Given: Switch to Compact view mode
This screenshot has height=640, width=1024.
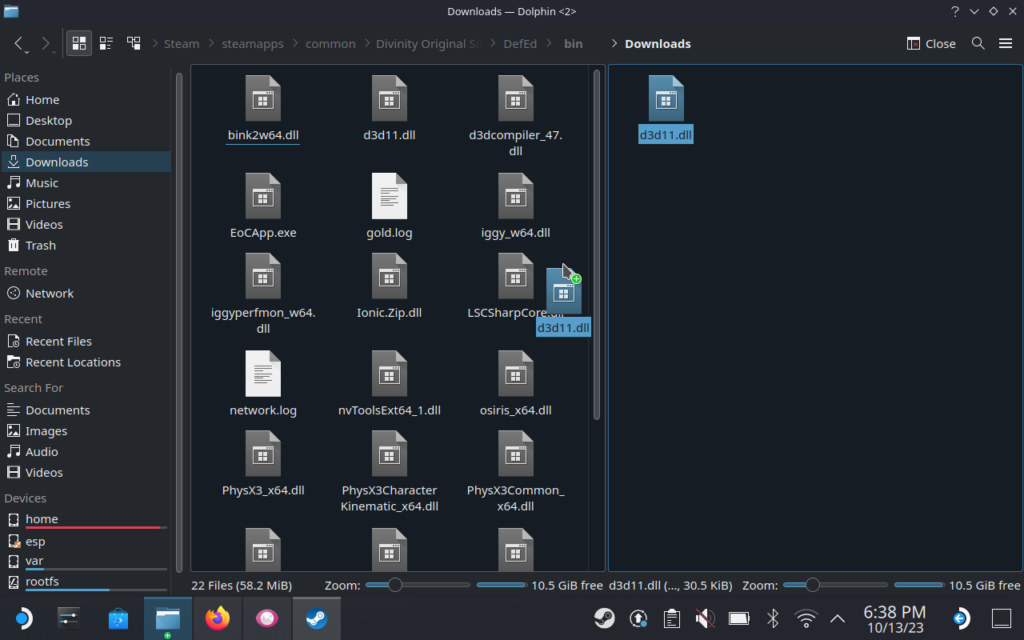Looking at the screenshot, I should (106, 44).
